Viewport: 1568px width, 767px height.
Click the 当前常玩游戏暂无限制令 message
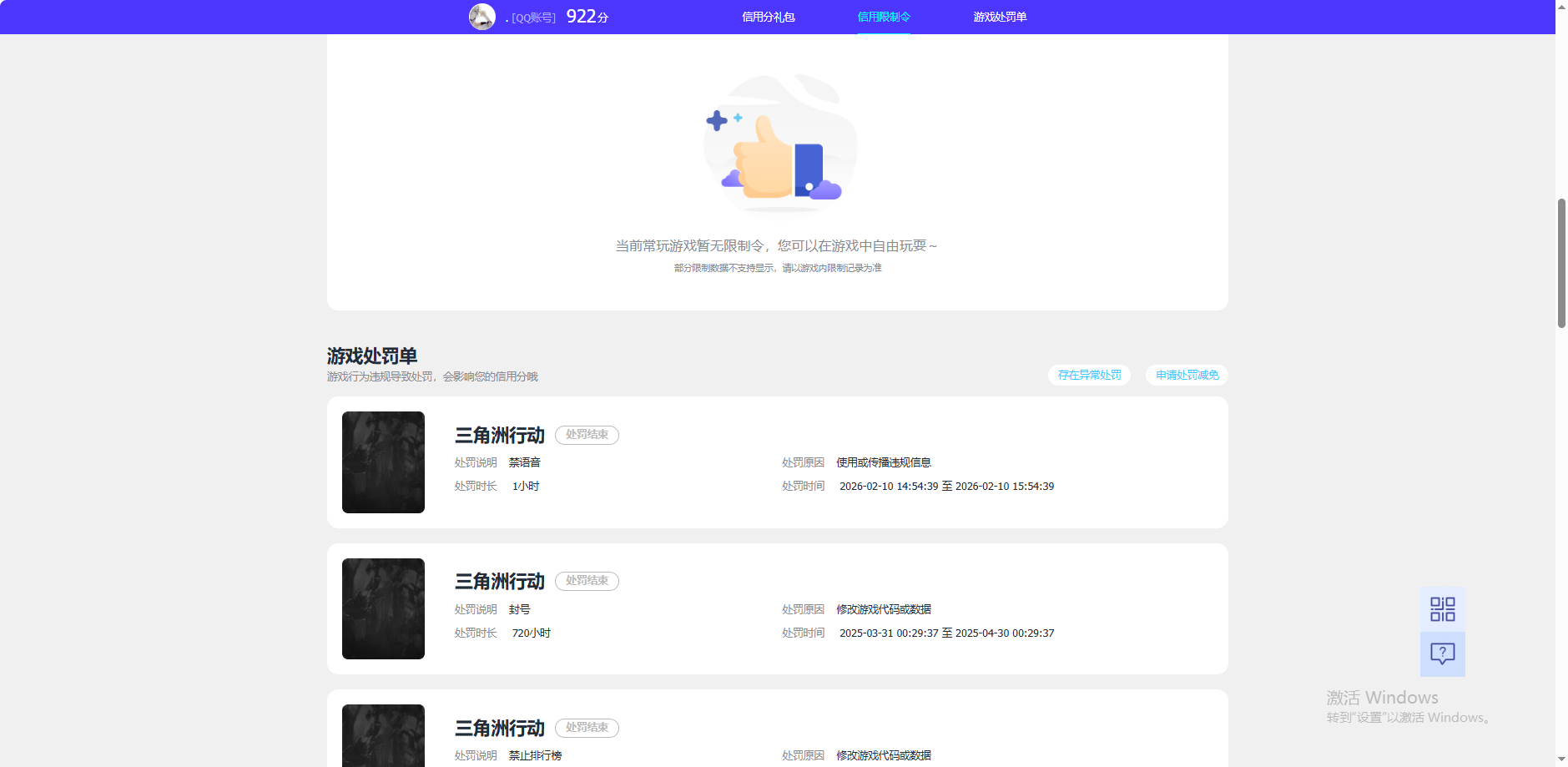tap(777, 245)
